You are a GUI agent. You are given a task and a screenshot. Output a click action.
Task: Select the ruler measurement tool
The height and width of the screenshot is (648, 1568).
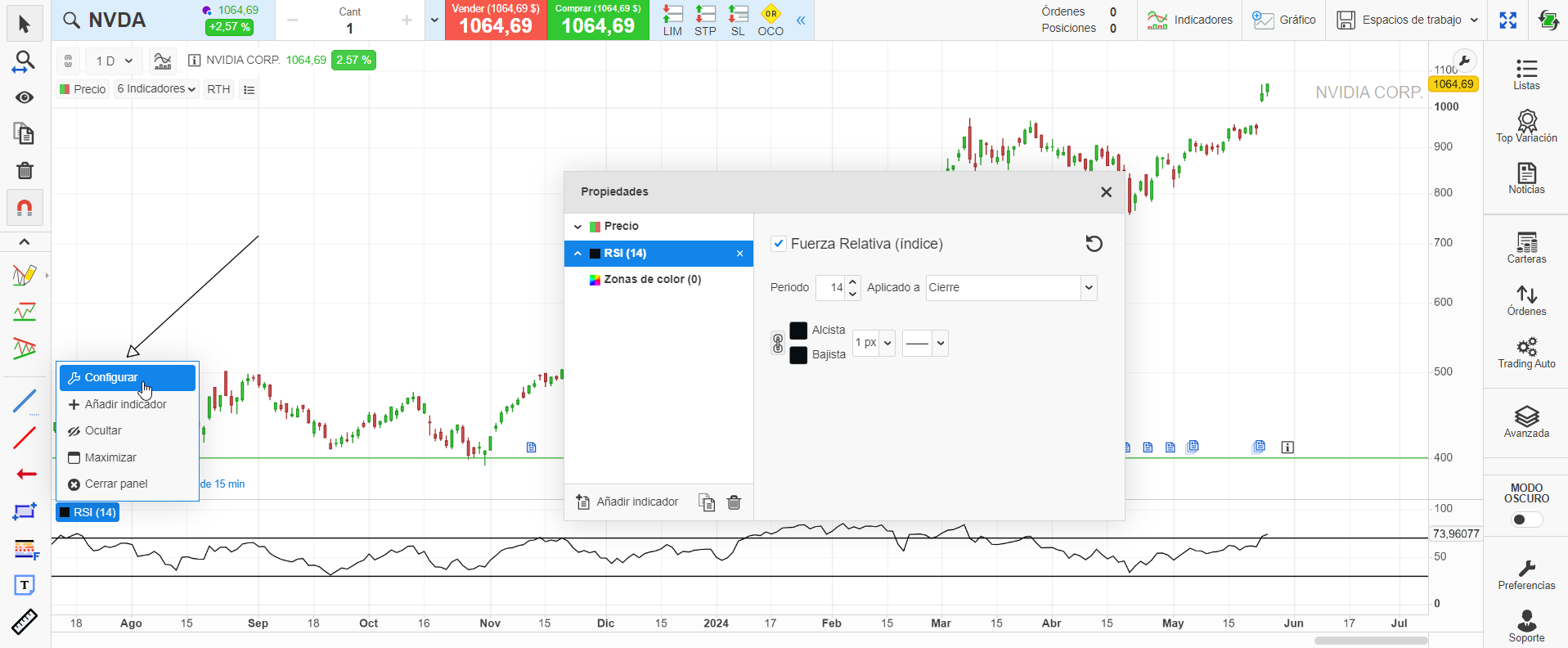coord(25,622)
